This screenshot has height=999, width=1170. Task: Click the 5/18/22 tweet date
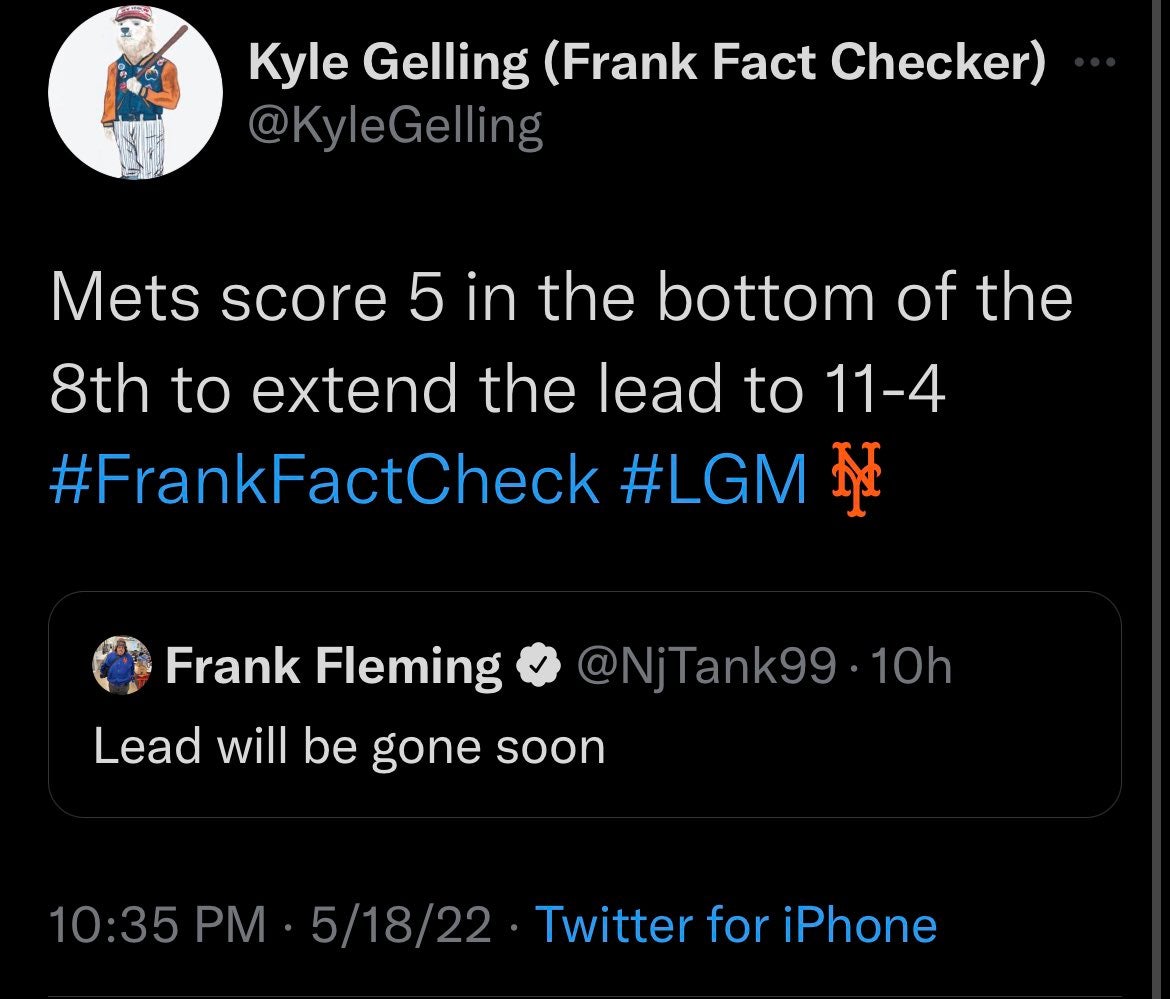tap(400, 925)
